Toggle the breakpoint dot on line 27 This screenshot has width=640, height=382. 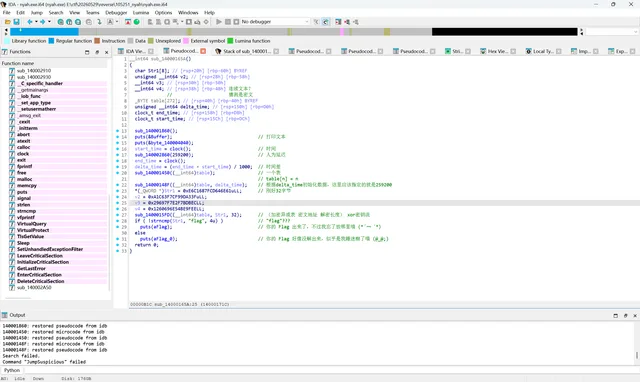click(118, 215)
